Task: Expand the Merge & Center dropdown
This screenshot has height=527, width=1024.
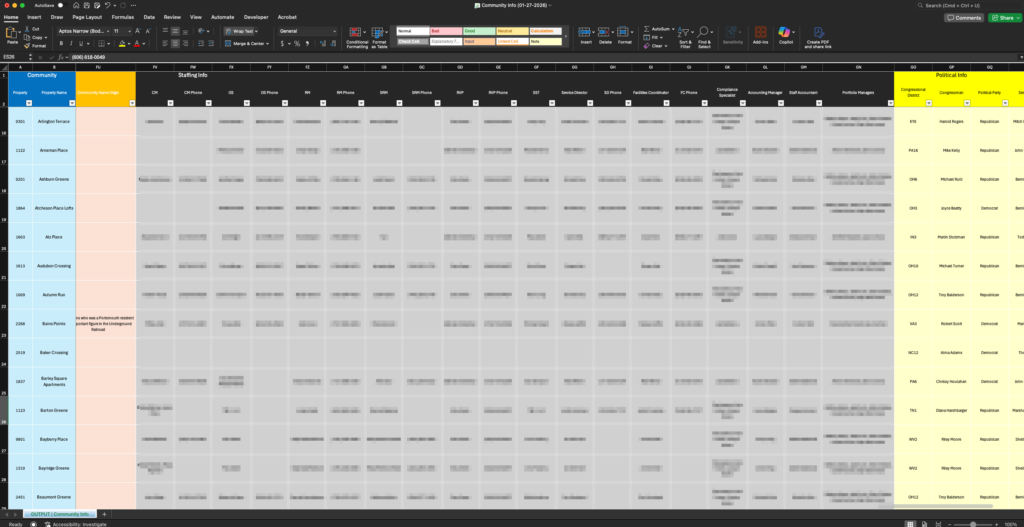Action: click(x=269, y=44)
